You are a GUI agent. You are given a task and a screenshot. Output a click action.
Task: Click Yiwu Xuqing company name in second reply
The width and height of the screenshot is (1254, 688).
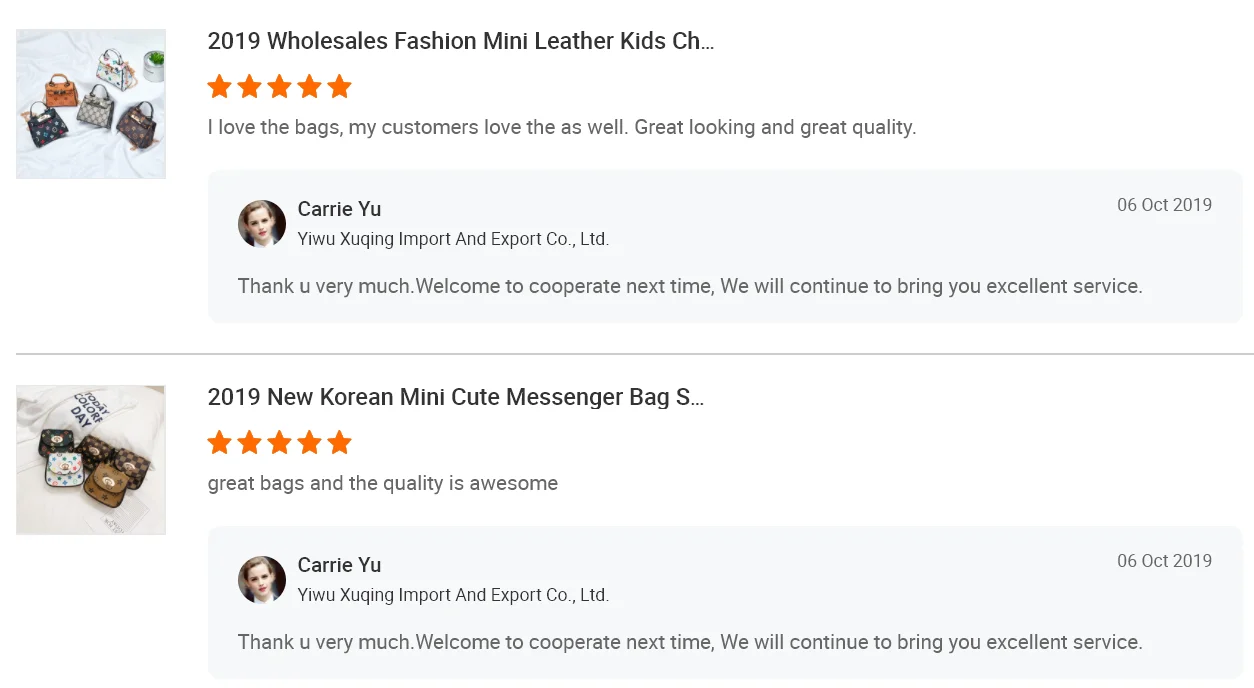[x=453, y=595]
